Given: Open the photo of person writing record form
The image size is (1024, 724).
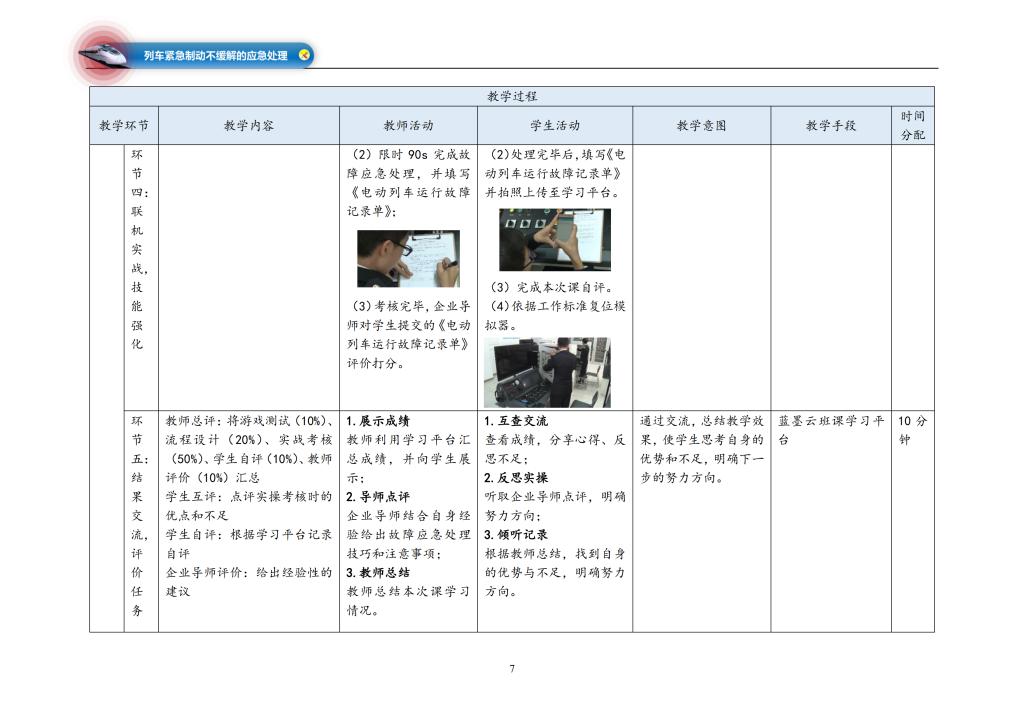Looking at the screenshot, I should tap(408, 258).
